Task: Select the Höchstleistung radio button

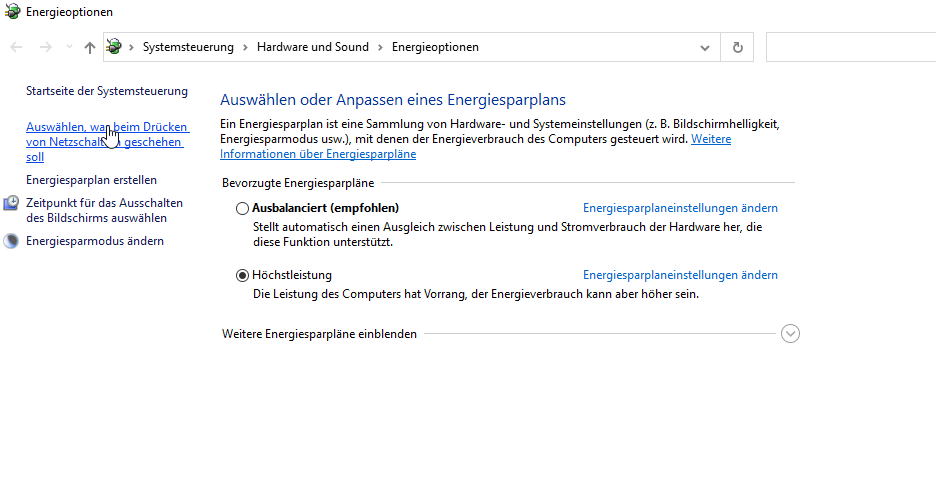Action: (242, 275)
